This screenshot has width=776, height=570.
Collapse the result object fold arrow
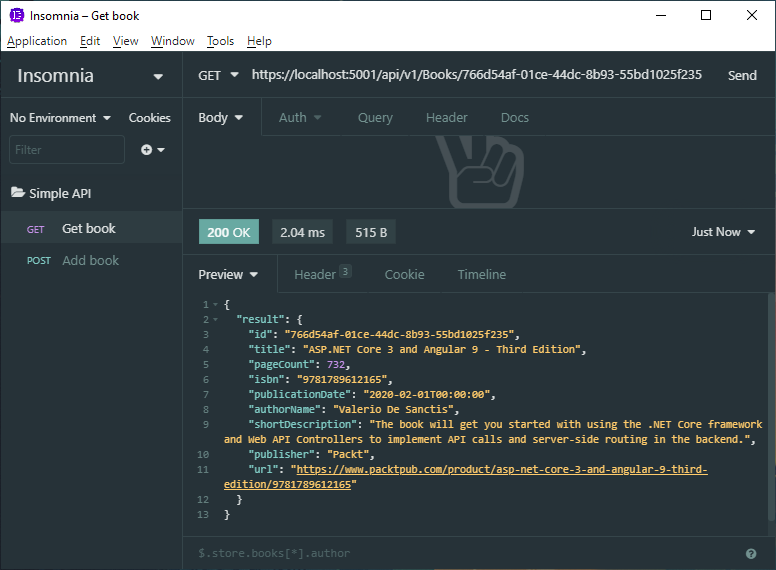215,320
